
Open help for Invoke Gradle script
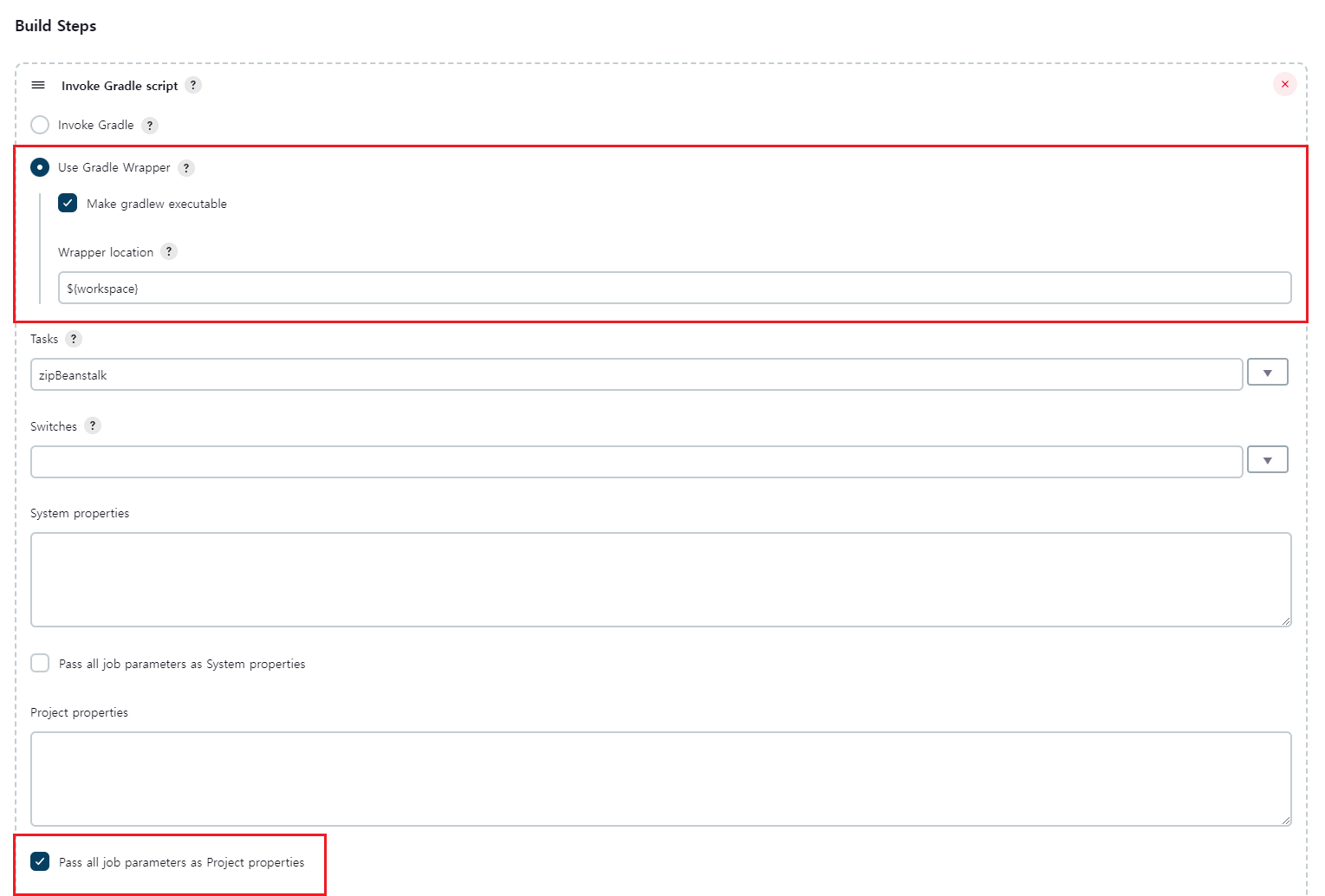click(194, 85)
